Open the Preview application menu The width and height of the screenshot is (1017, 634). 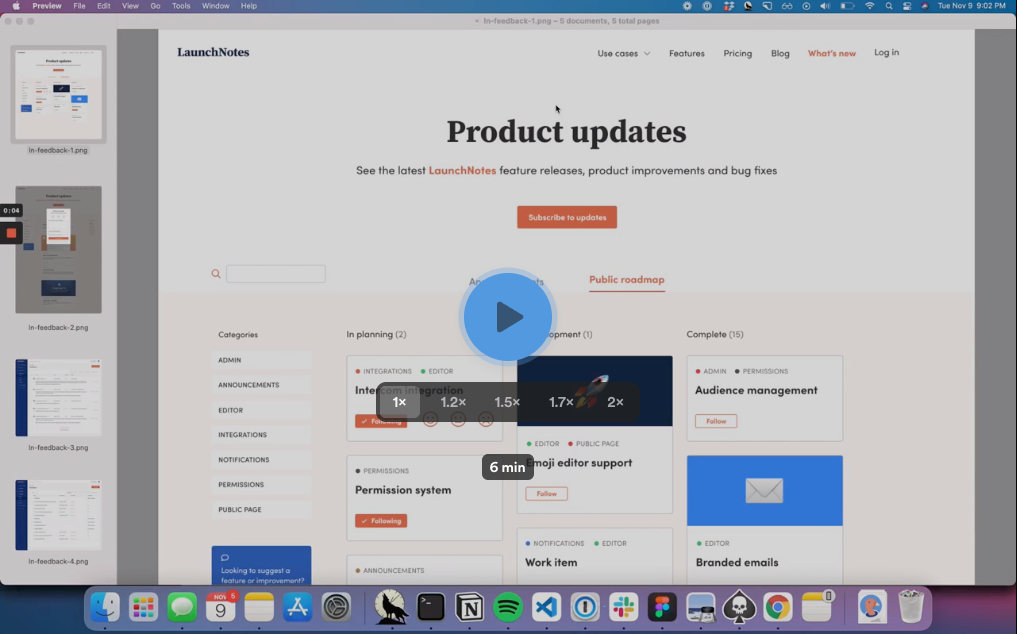tap(47, 6)
